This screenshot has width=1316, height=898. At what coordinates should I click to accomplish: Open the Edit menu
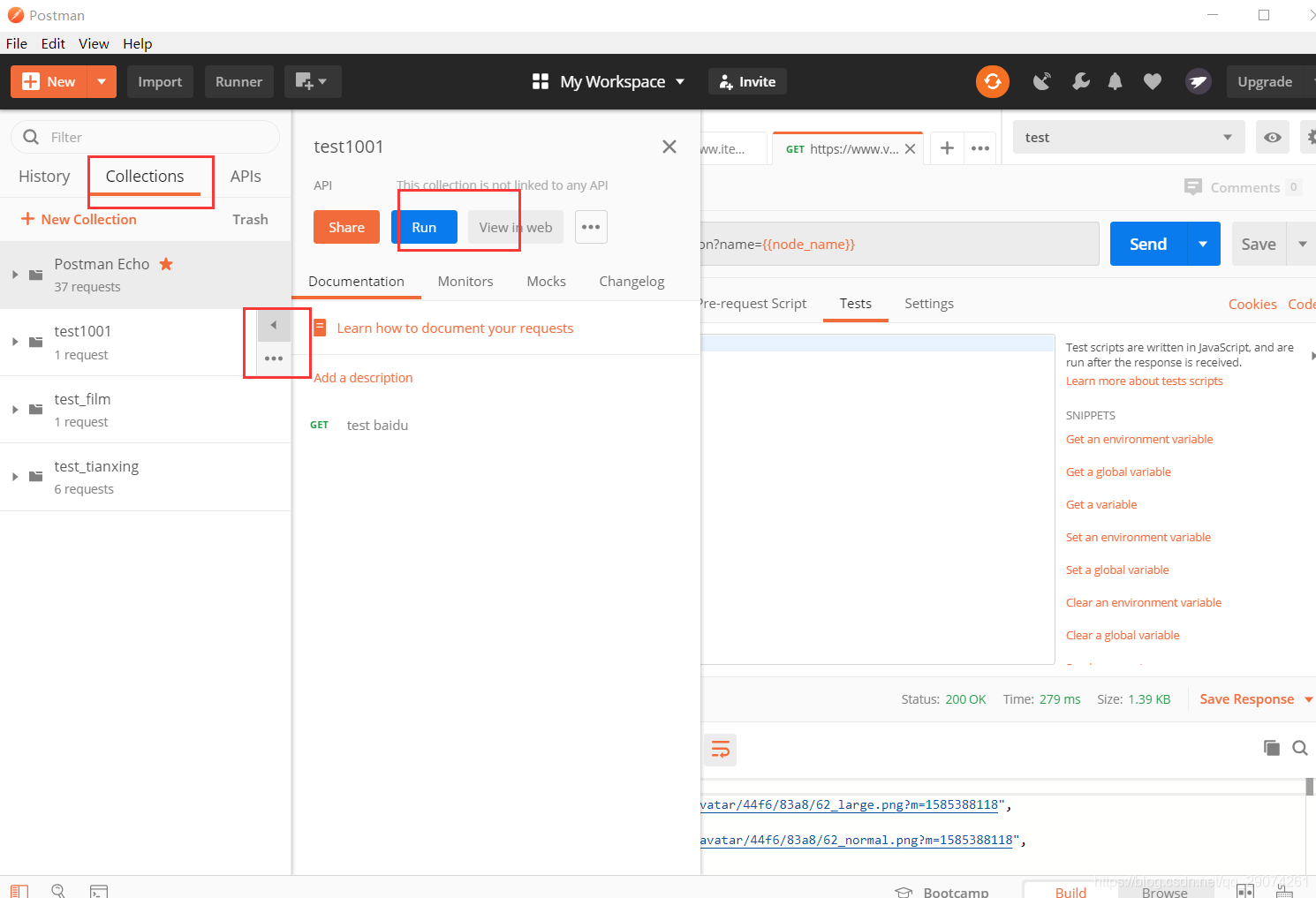click(x=53, y=43)
